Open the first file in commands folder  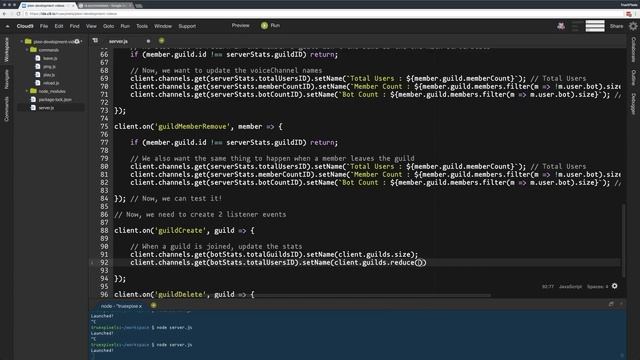click(x=50, y=58)
